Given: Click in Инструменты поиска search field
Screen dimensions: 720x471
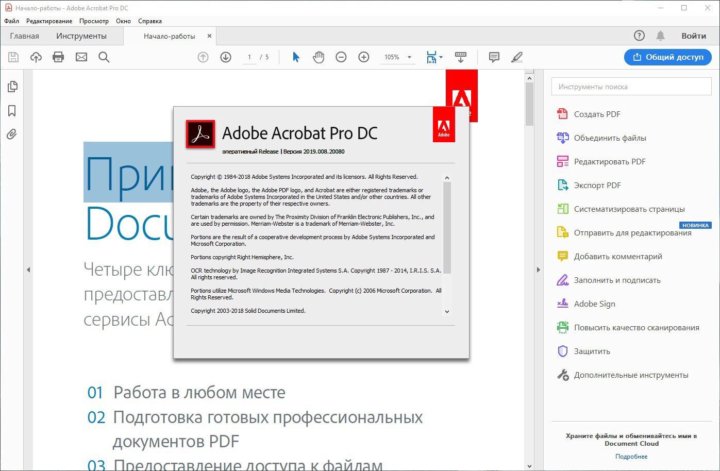Looking at the screenshot, I should [631, 86].
